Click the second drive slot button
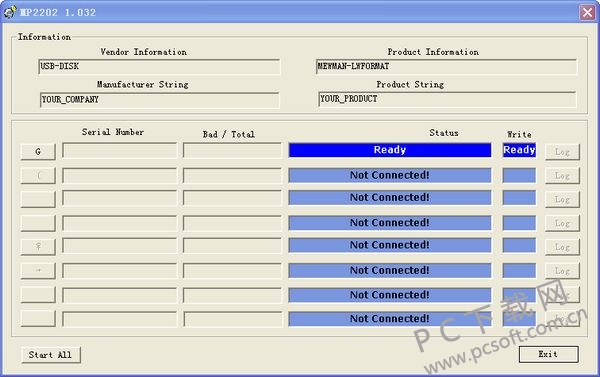This screenshot has height=377, width=600. 38,176
